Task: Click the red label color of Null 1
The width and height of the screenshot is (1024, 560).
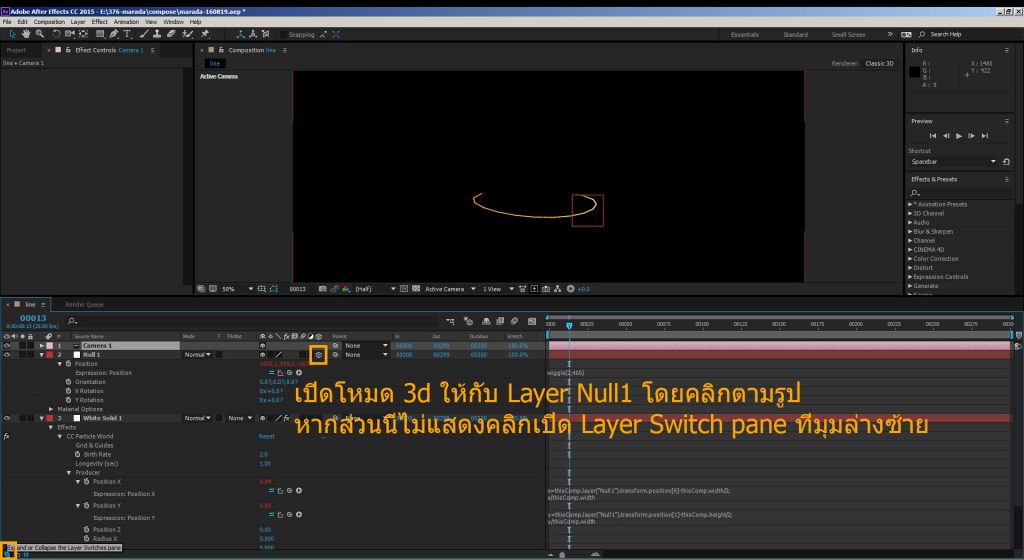Action: point(50,354)
